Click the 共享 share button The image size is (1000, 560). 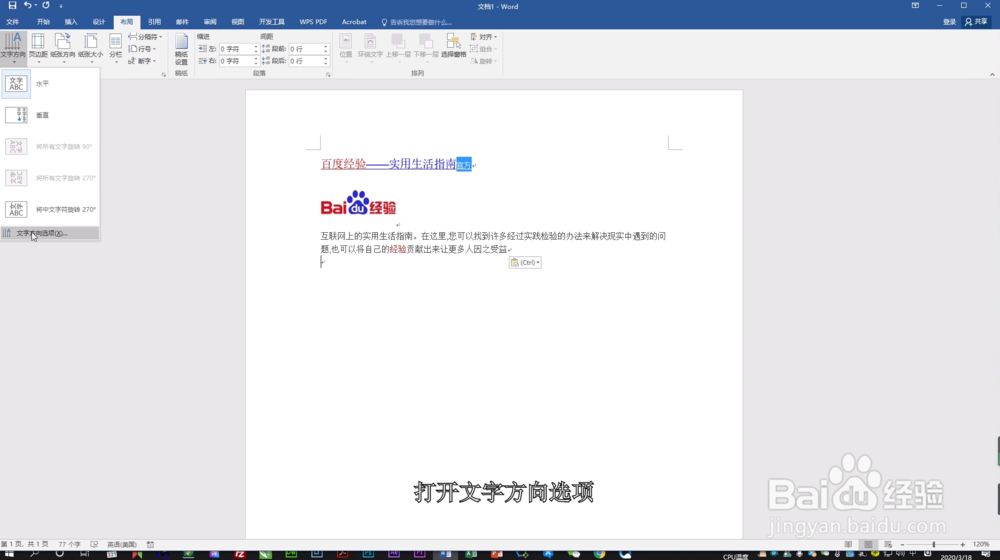pyautogui.click(x=976, y=22)
